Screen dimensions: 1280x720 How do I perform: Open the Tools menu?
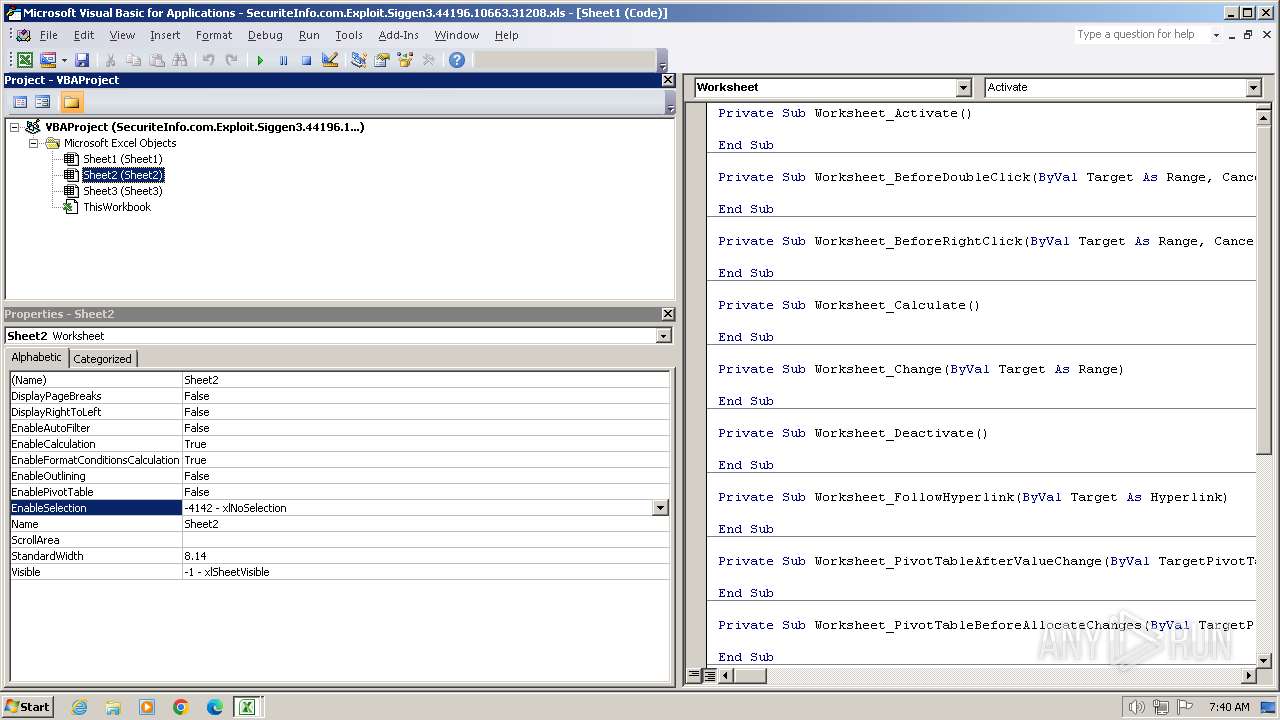click(349, 35)
